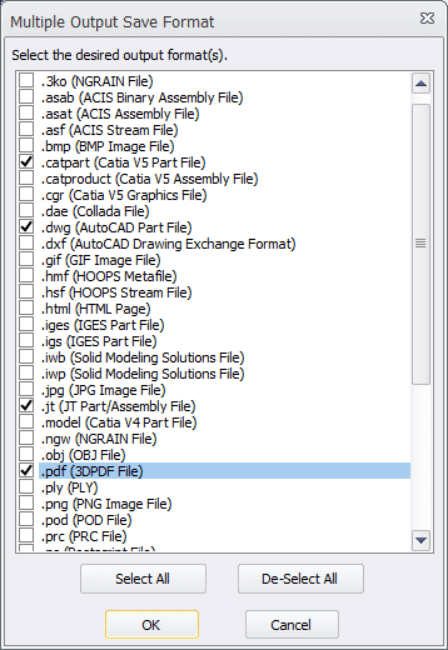Enable .bmp BMP Image File checkbox
This screenshot has width=448, height=650.
[27, 146]
